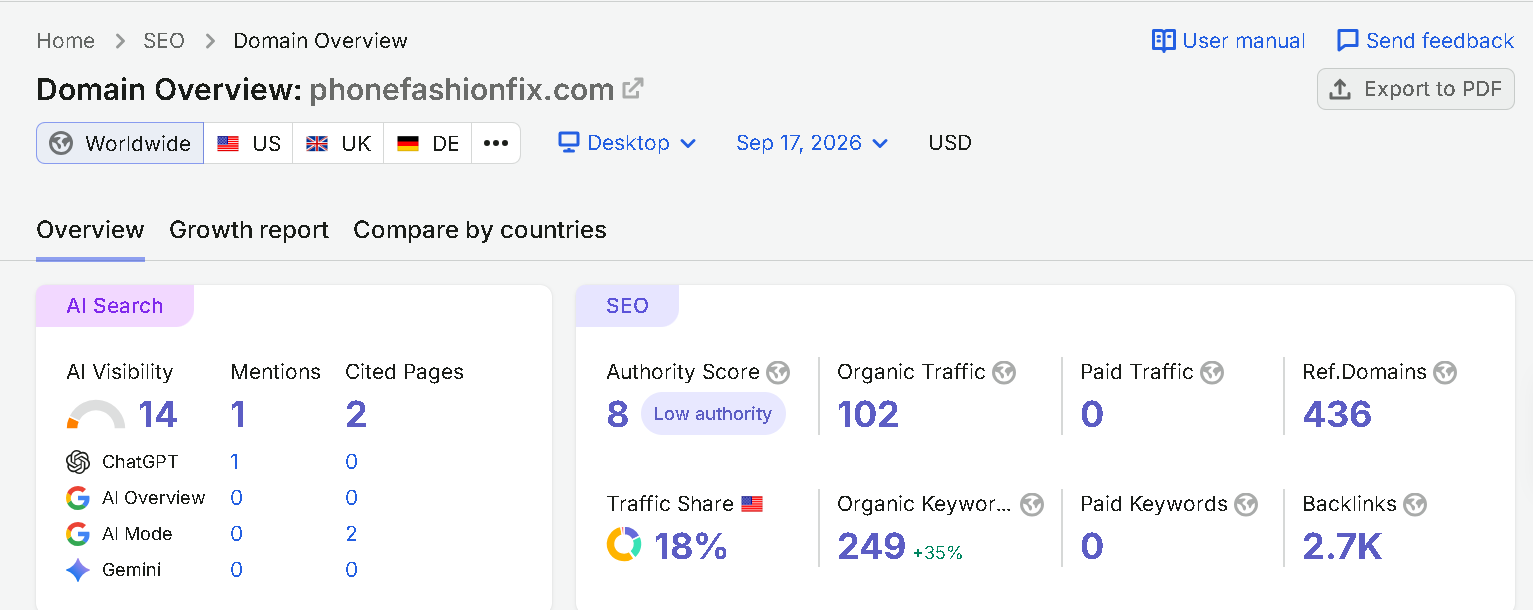Switch database to DE
The width and height of the screenshot is (1533, 610).
(x=428, y=143)
